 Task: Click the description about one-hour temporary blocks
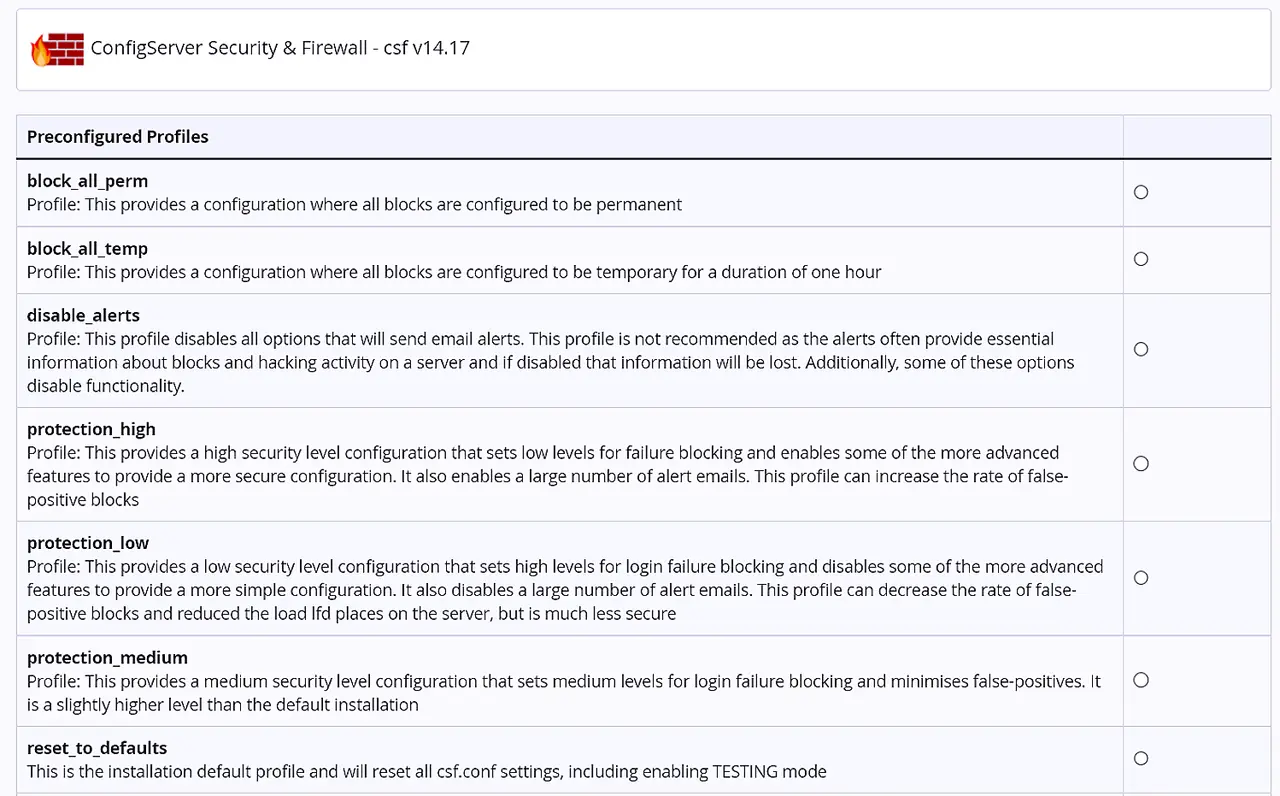454,272
